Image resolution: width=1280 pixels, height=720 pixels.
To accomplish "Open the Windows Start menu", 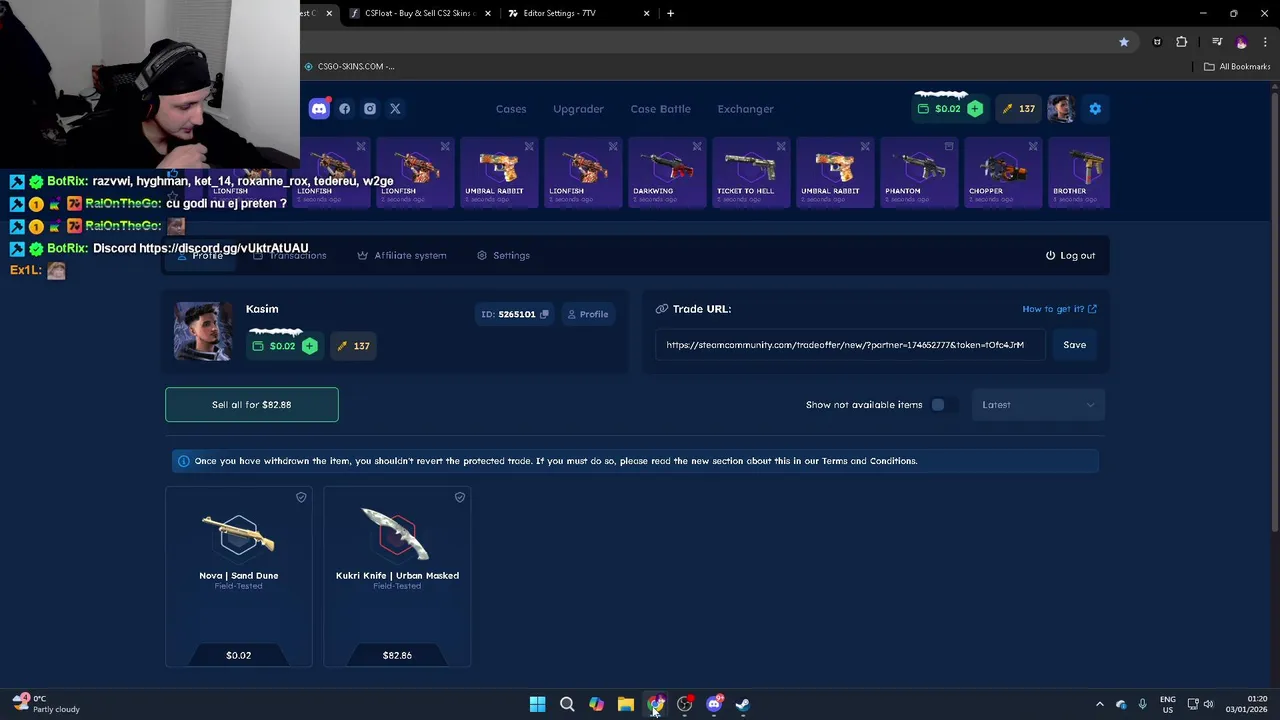I will (537, 704).
